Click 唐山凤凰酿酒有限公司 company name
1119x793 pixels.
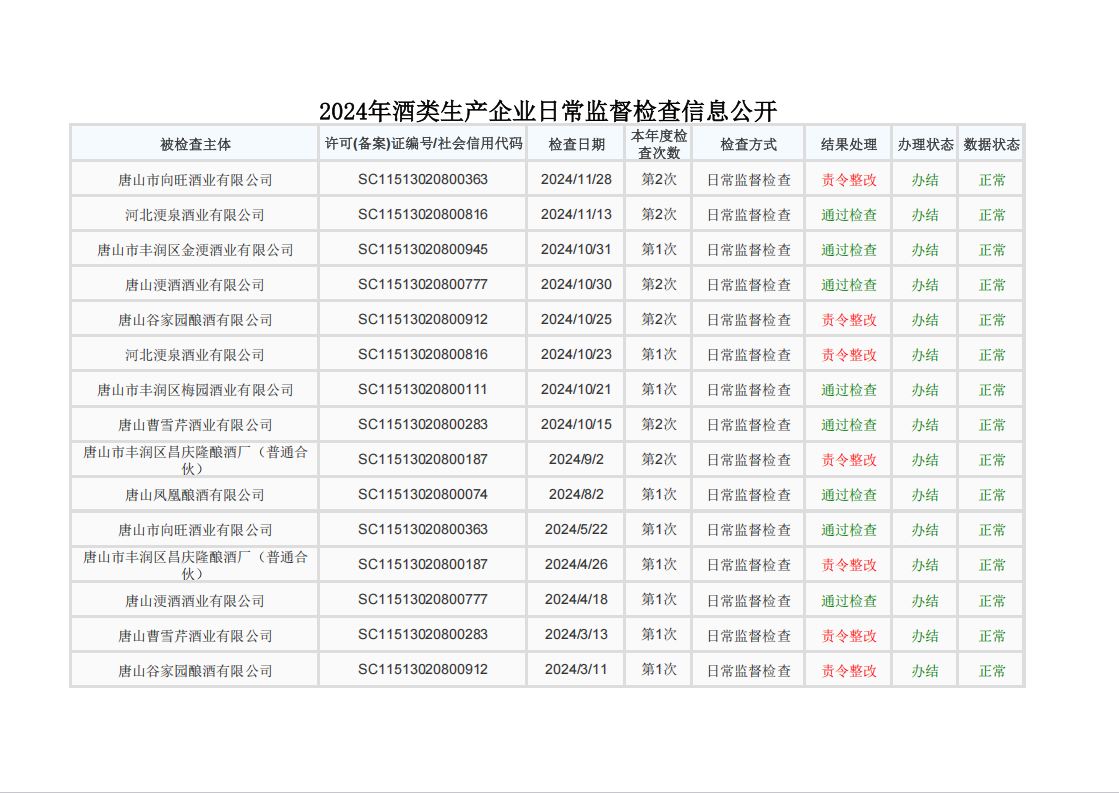[195, 495]
